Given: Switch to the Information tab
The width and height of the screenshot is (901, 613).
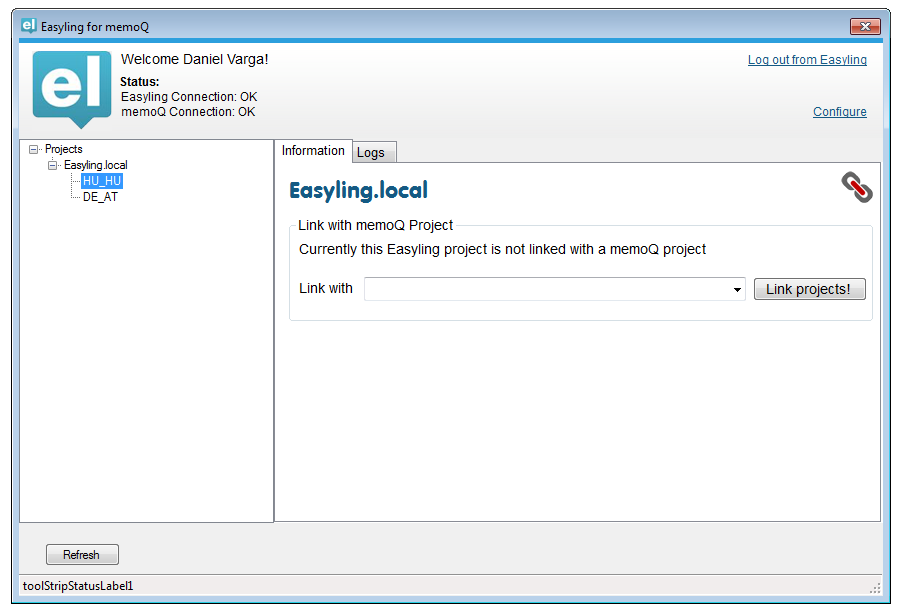Looking at the screenshot, I should coord(313,151).
